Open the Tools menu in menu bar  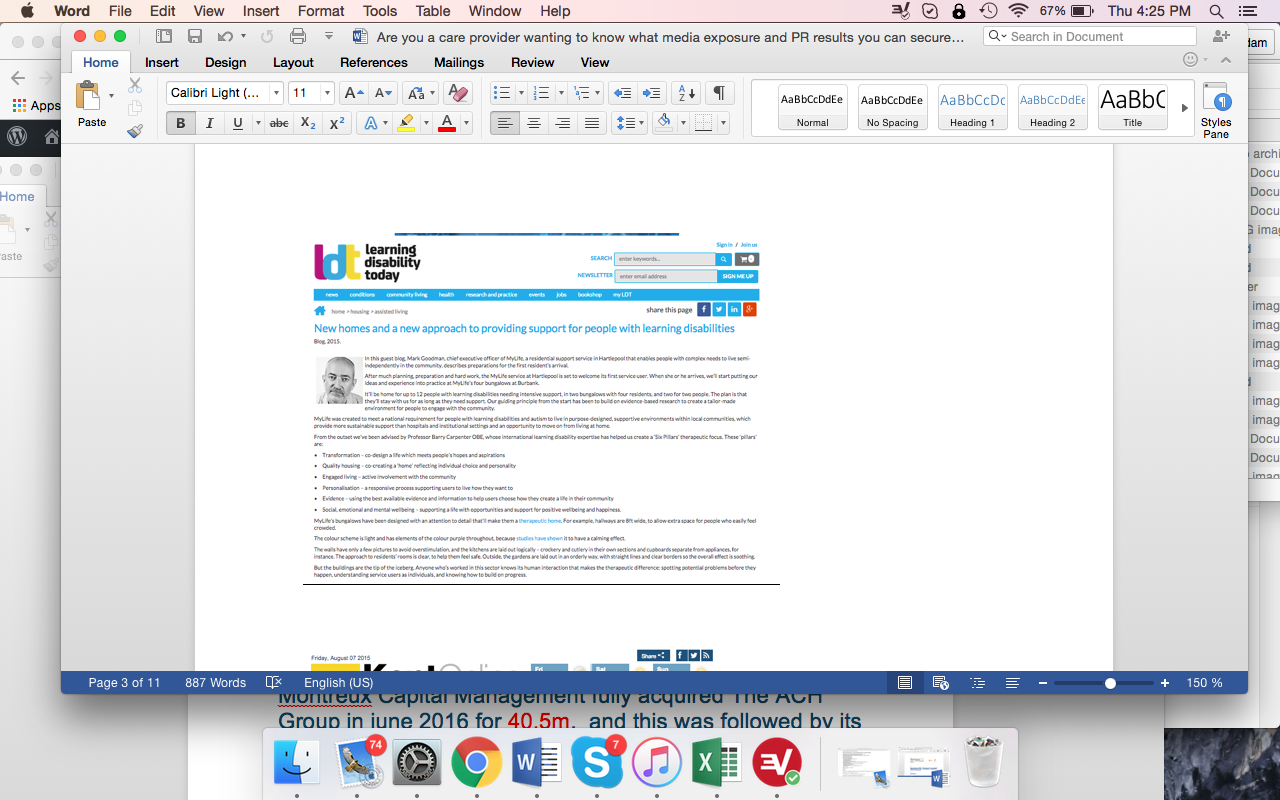380,11
